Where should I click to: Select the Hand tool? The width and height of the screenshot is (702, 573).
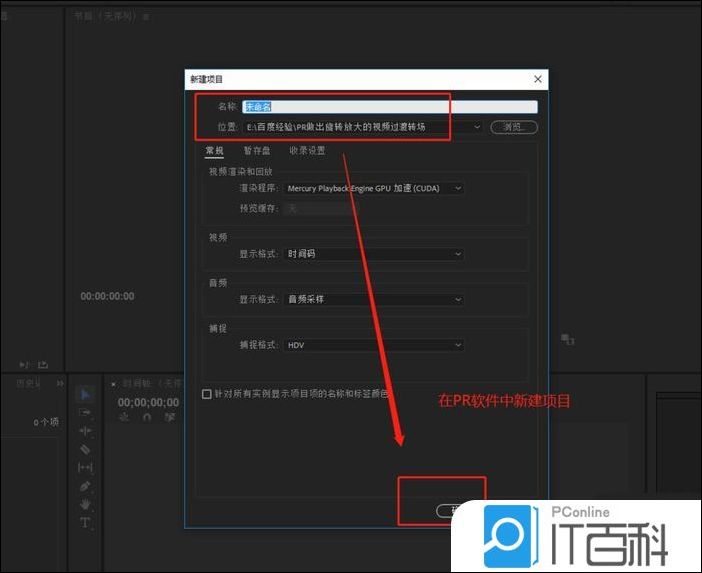pos(85,505)
